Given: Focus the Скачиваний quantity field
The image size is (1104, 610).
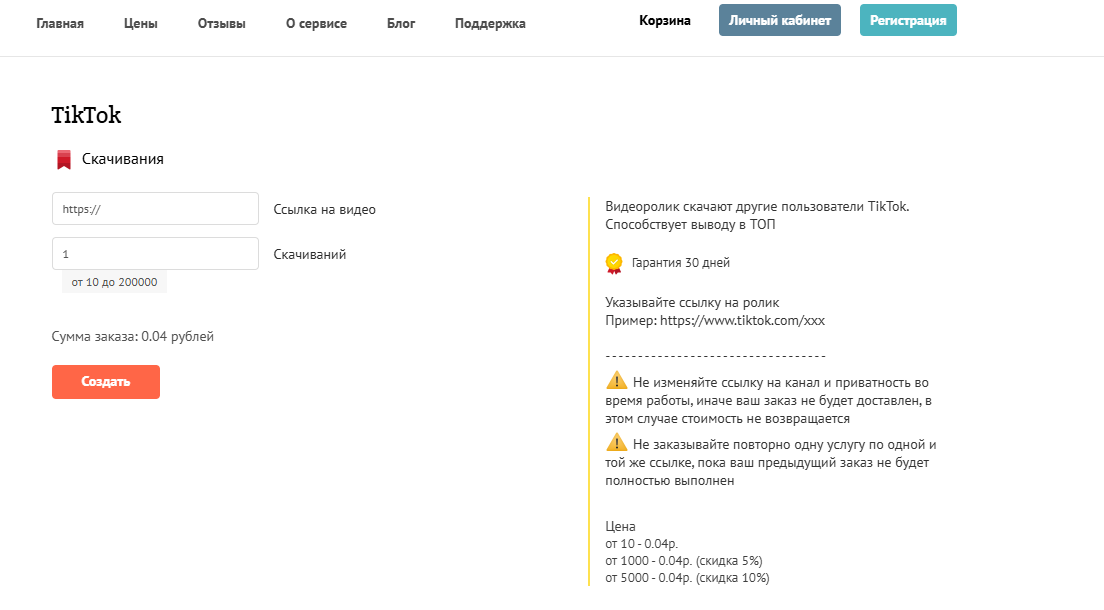Looking at the screenshot, I should [x=155, y=254].
